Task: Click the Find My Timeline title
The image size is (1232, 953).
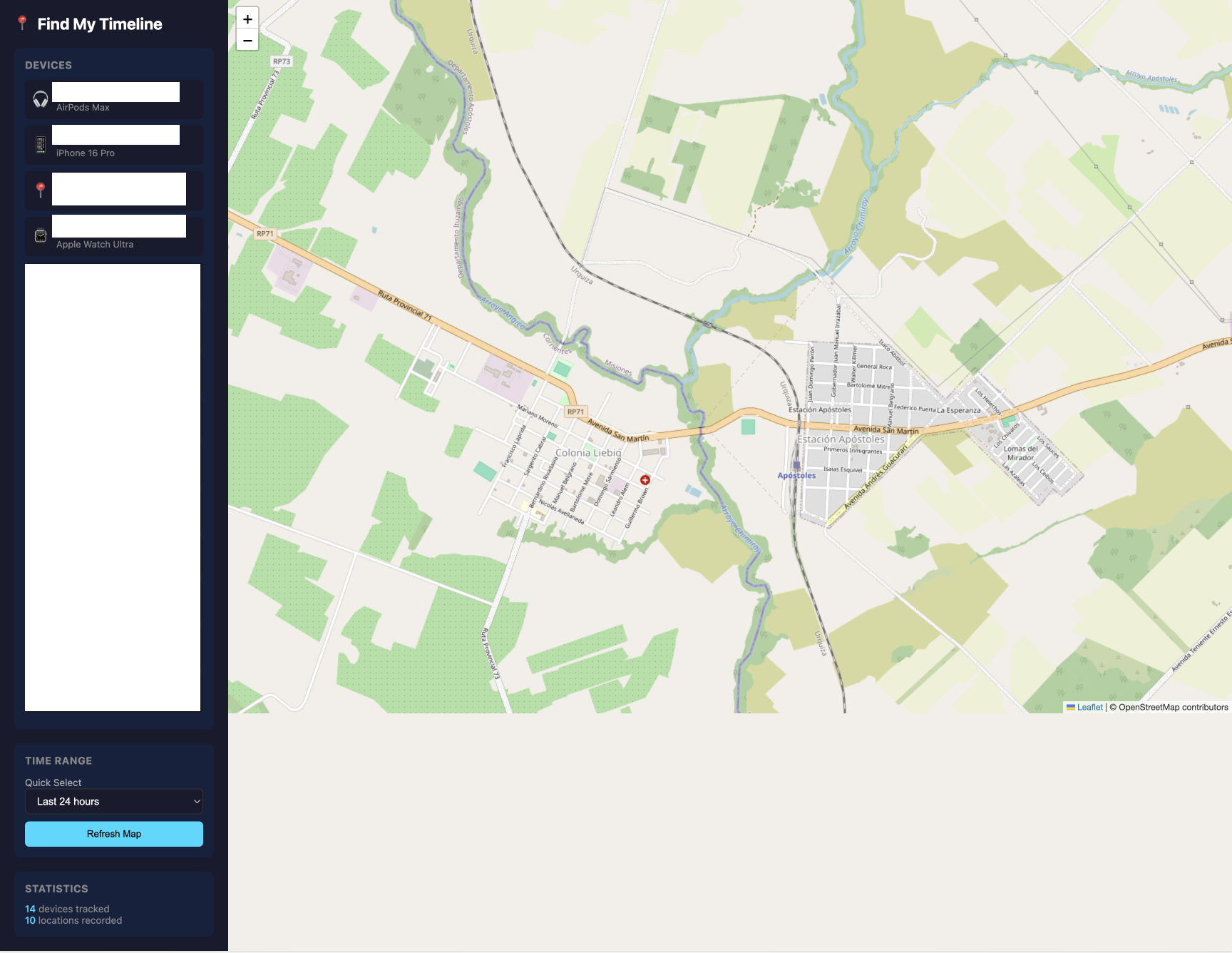Action: 100,24
